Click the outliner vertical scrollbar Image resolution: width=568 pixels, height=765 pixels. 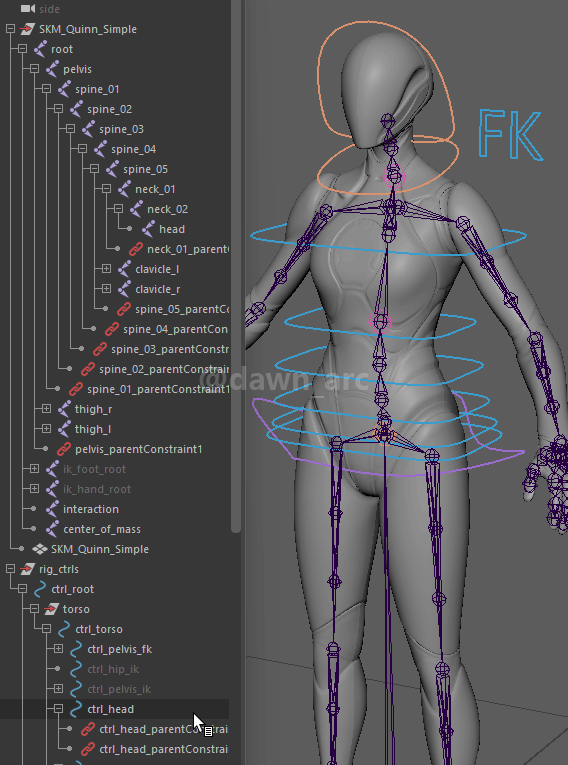(x=236, y=266)
